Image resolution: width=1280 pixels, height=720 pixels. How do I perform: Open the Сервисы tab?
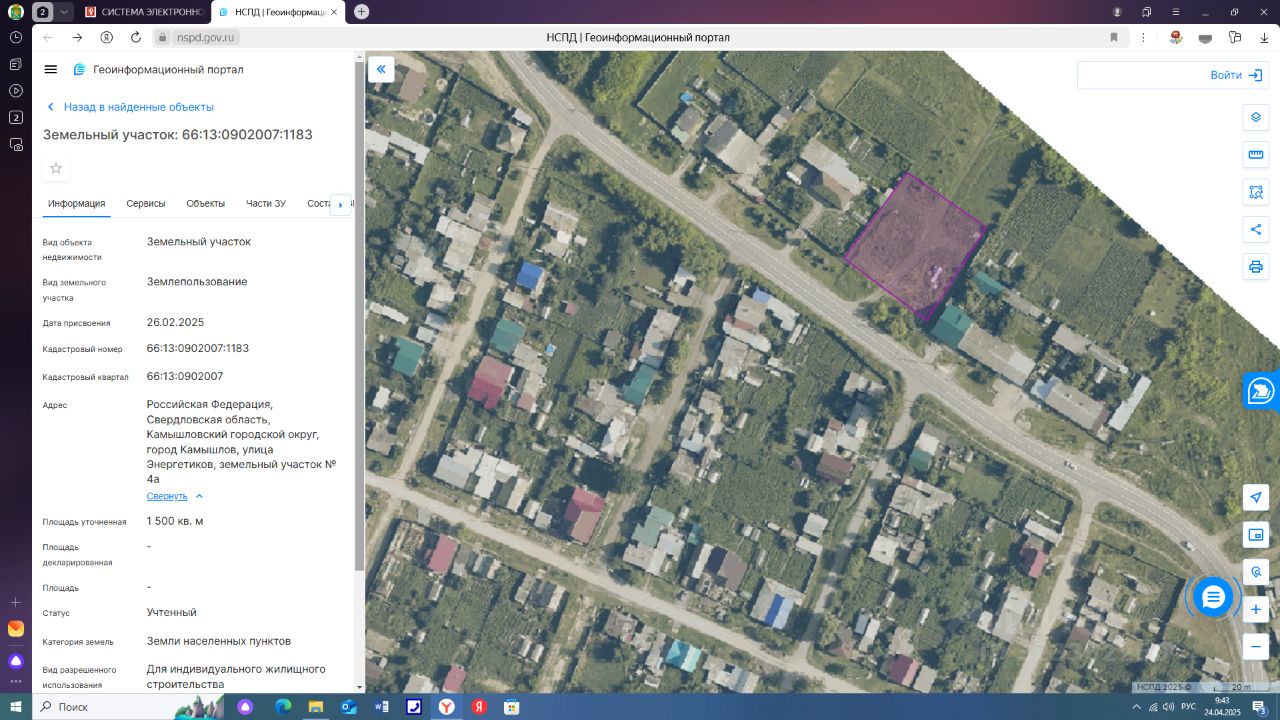(x=146, y=204)
